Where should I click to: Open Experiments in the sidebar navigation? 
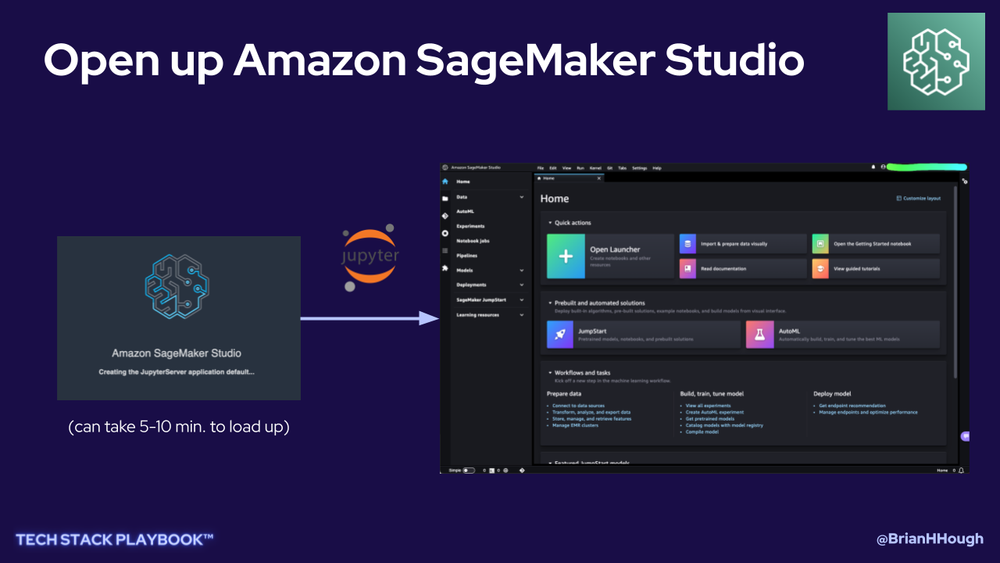[470, 226]
